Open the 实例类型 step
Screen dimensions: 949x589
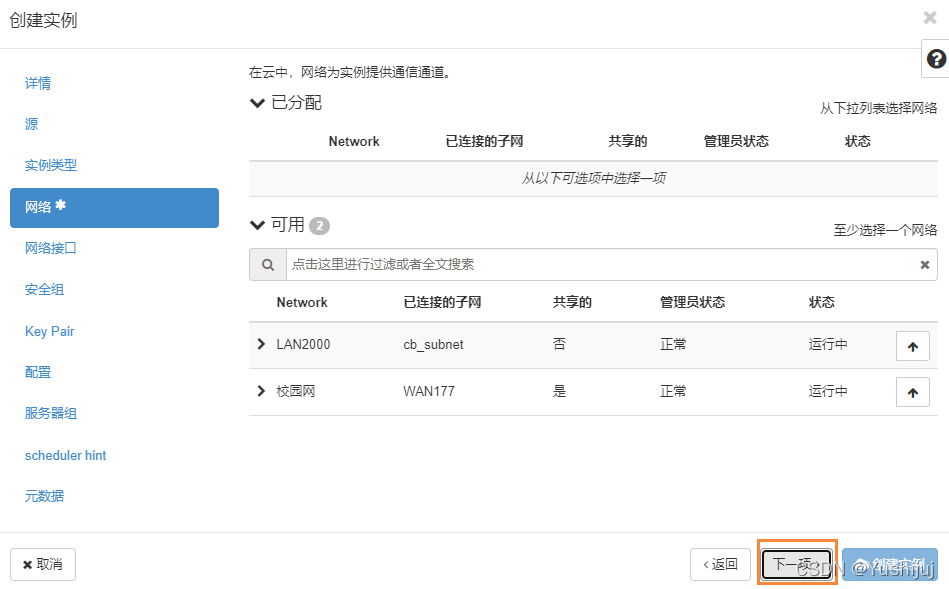(x=51, y=165)
